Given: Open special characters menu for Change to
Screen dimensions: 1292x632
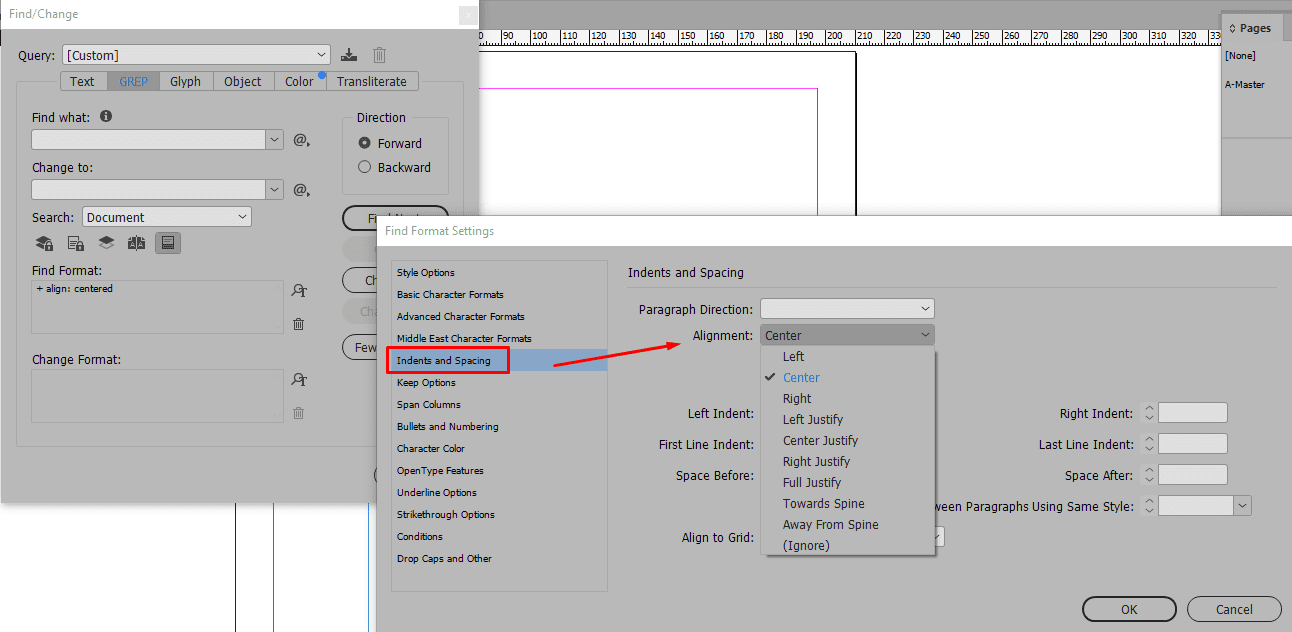Looking at the screenshot, I should coord(301,190).
